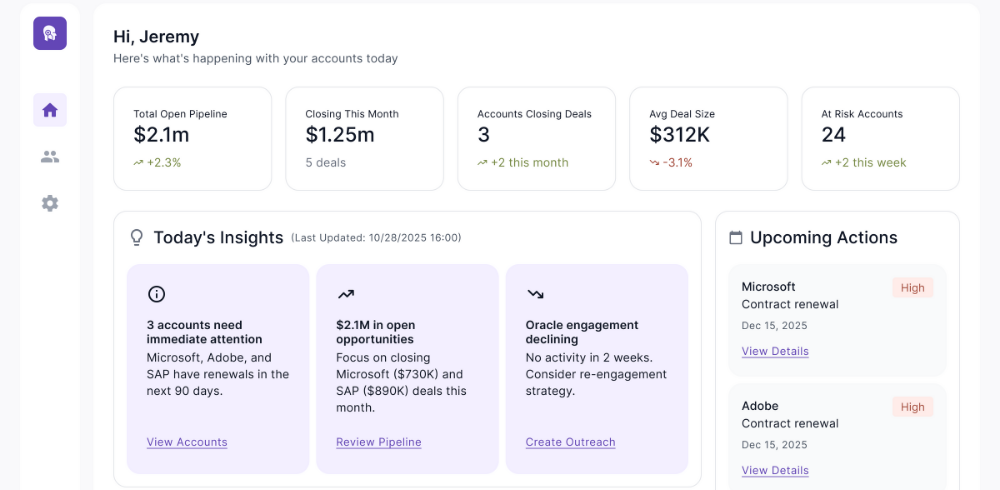Click the trend arrow beside +2 this week
This screenshot has height=490, width=1000.
pyautogui.click(x=827, y=163)
